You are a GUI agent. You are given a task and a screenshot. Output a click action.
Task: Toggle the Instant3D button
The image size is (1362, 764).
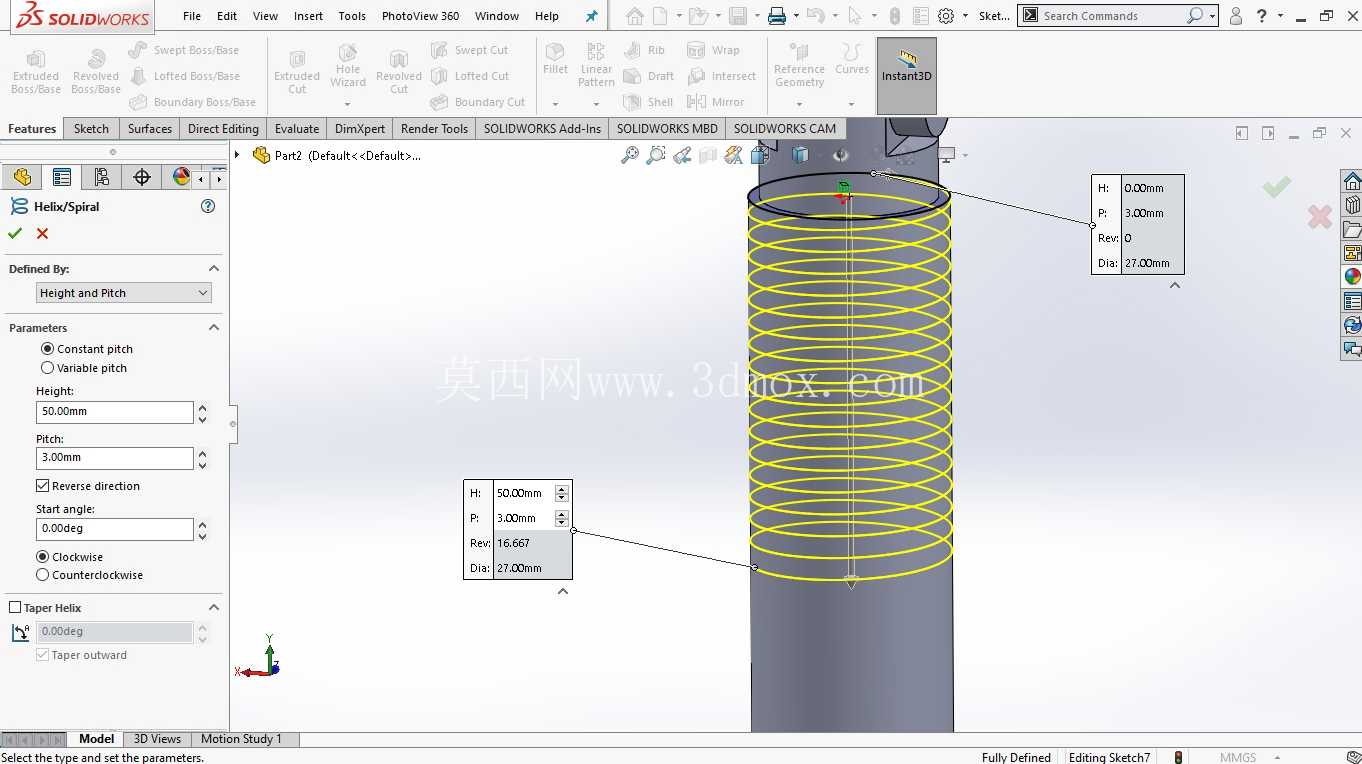907,76
